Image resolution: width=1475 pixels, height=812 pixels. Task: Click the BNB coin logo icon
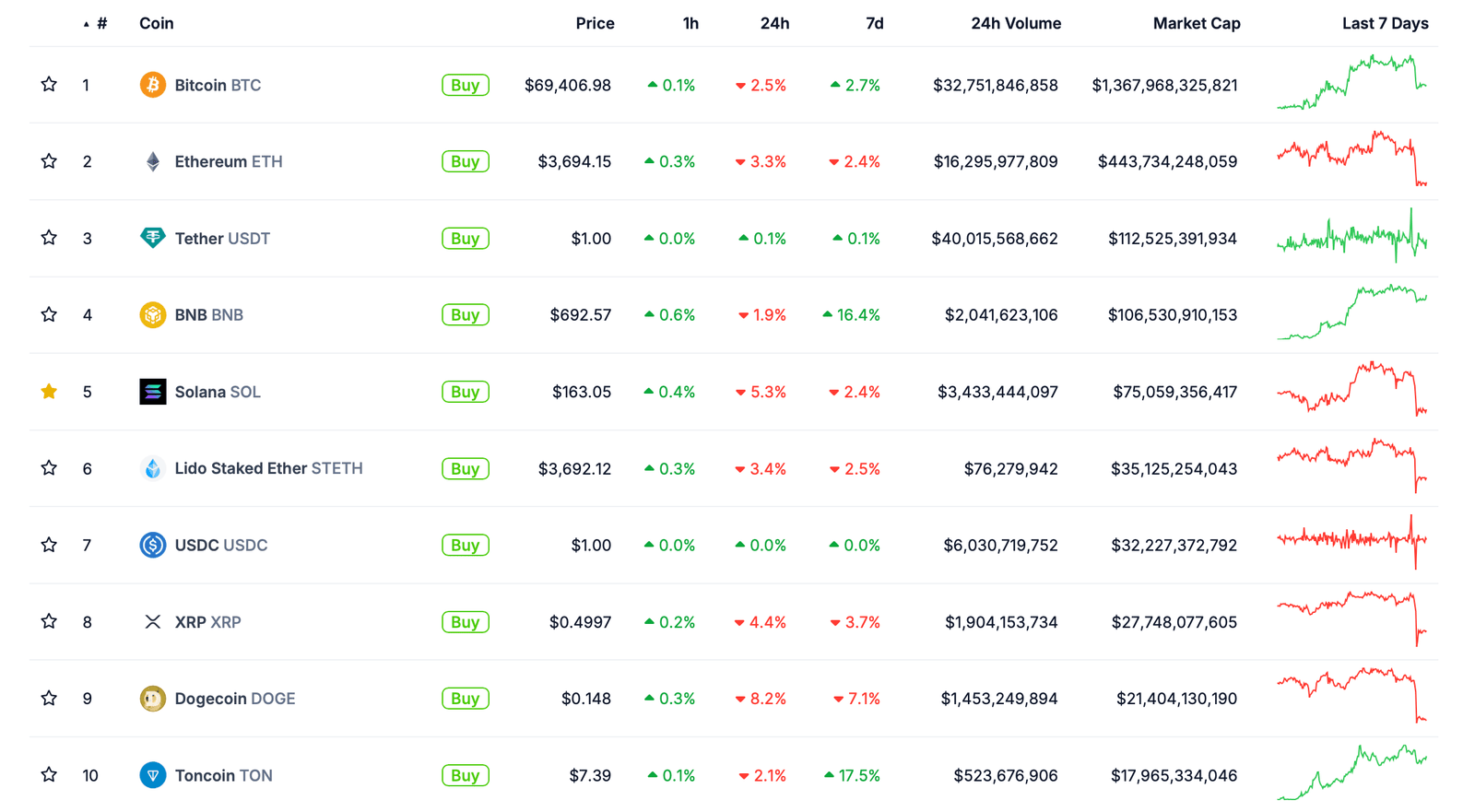click(152, 315)
